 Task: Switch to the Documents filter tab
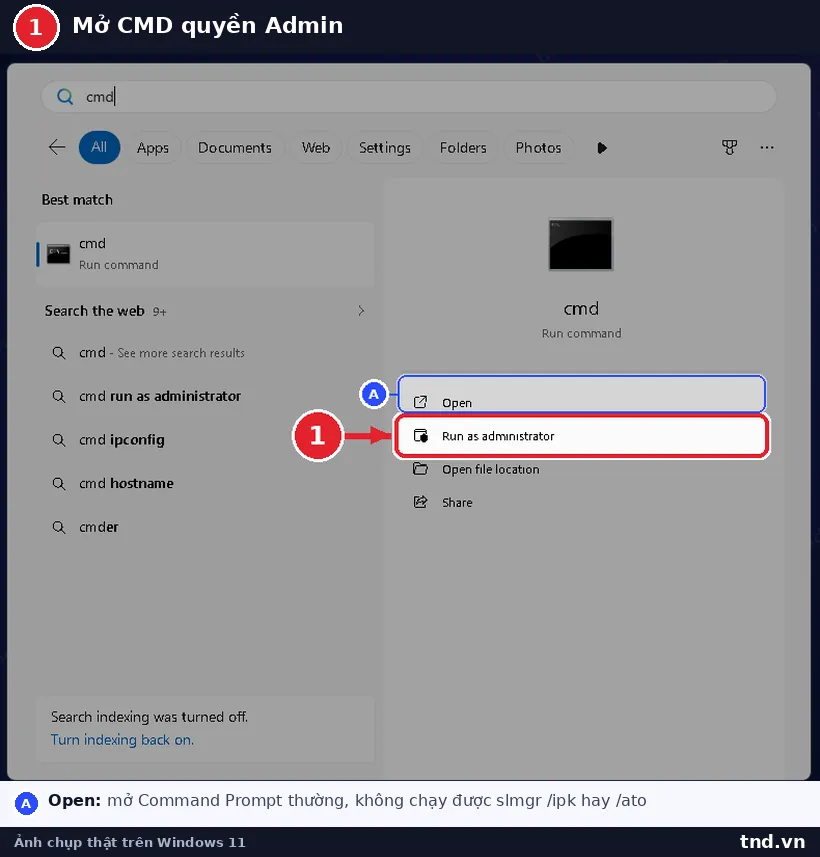click(235, 148)
